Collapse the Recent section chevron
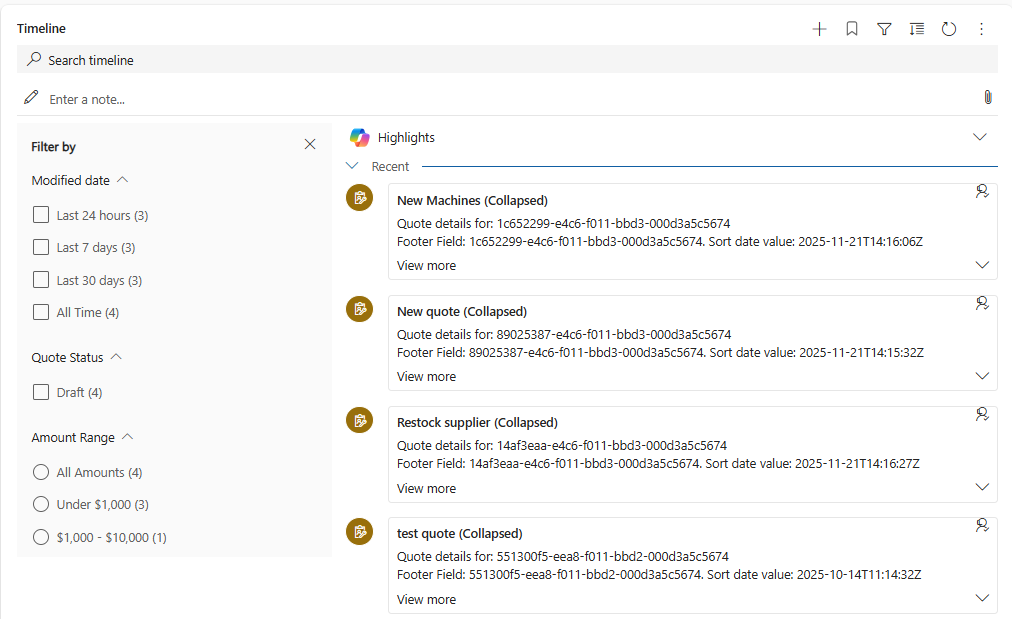Screen dimensions: 1012x619 pos(352,166)
